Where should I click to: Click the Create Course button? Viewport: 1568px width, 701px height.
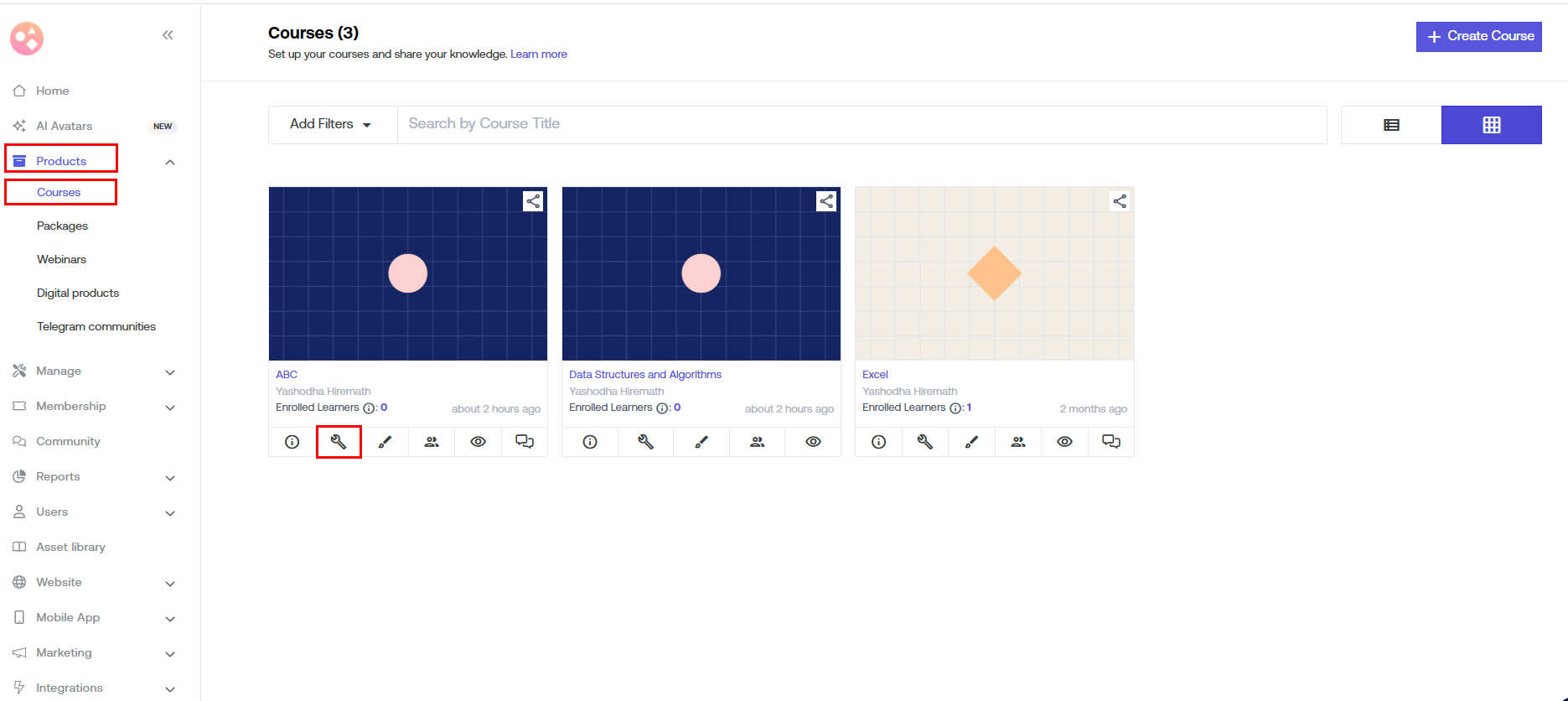1478,36
